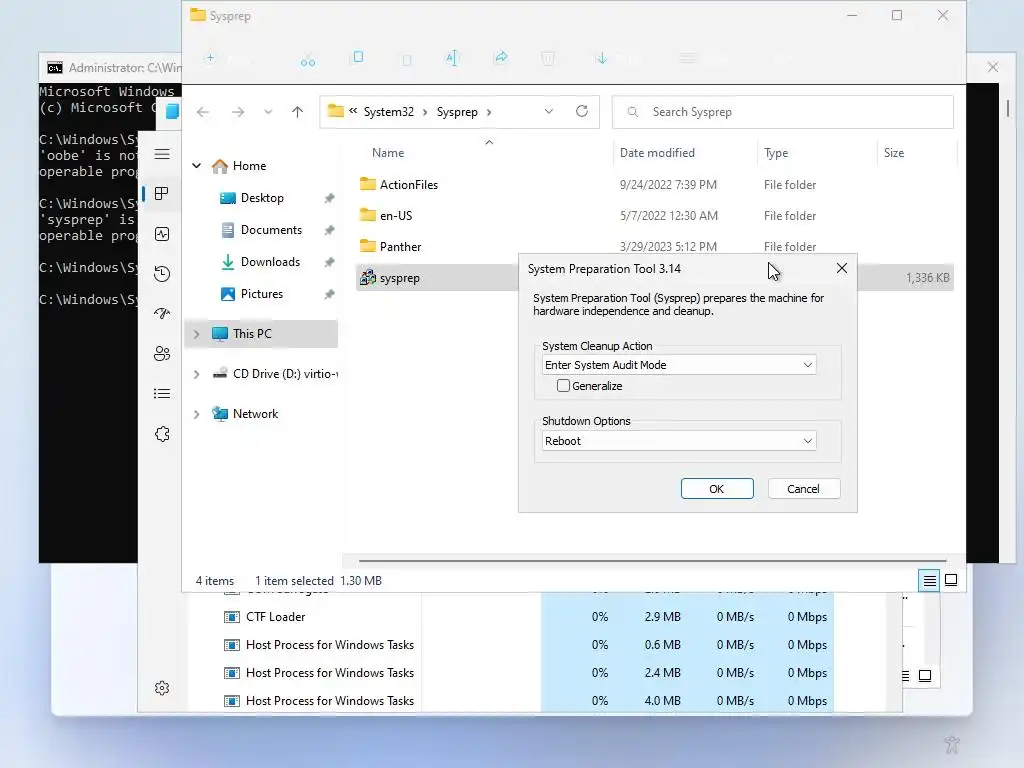Sort files by Date modified column header
Screen dimensions: 1024x768
coord(657,153)
